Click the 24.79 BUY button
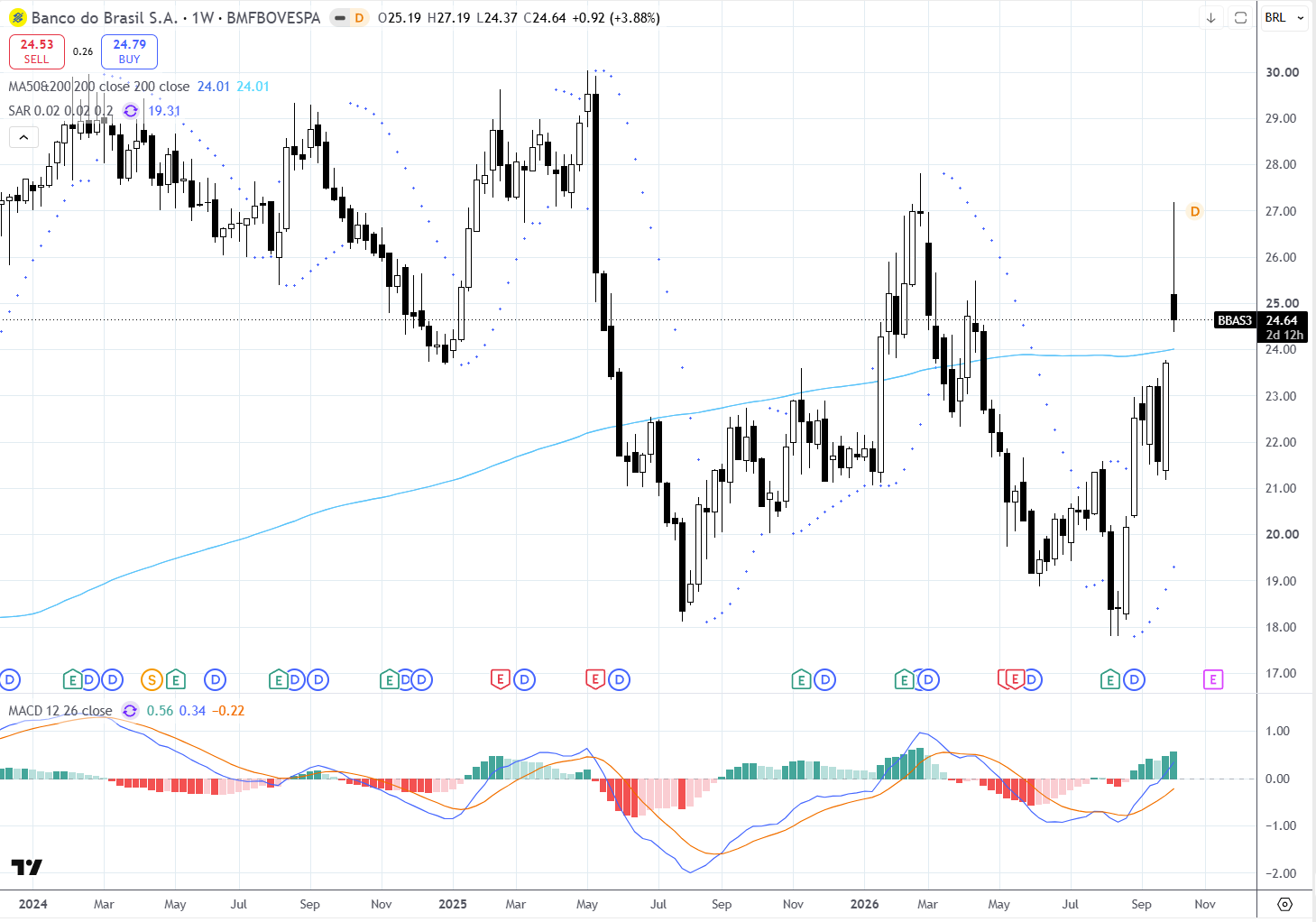The width and height of the screenshot is (1316, 922). click(129, 51)
